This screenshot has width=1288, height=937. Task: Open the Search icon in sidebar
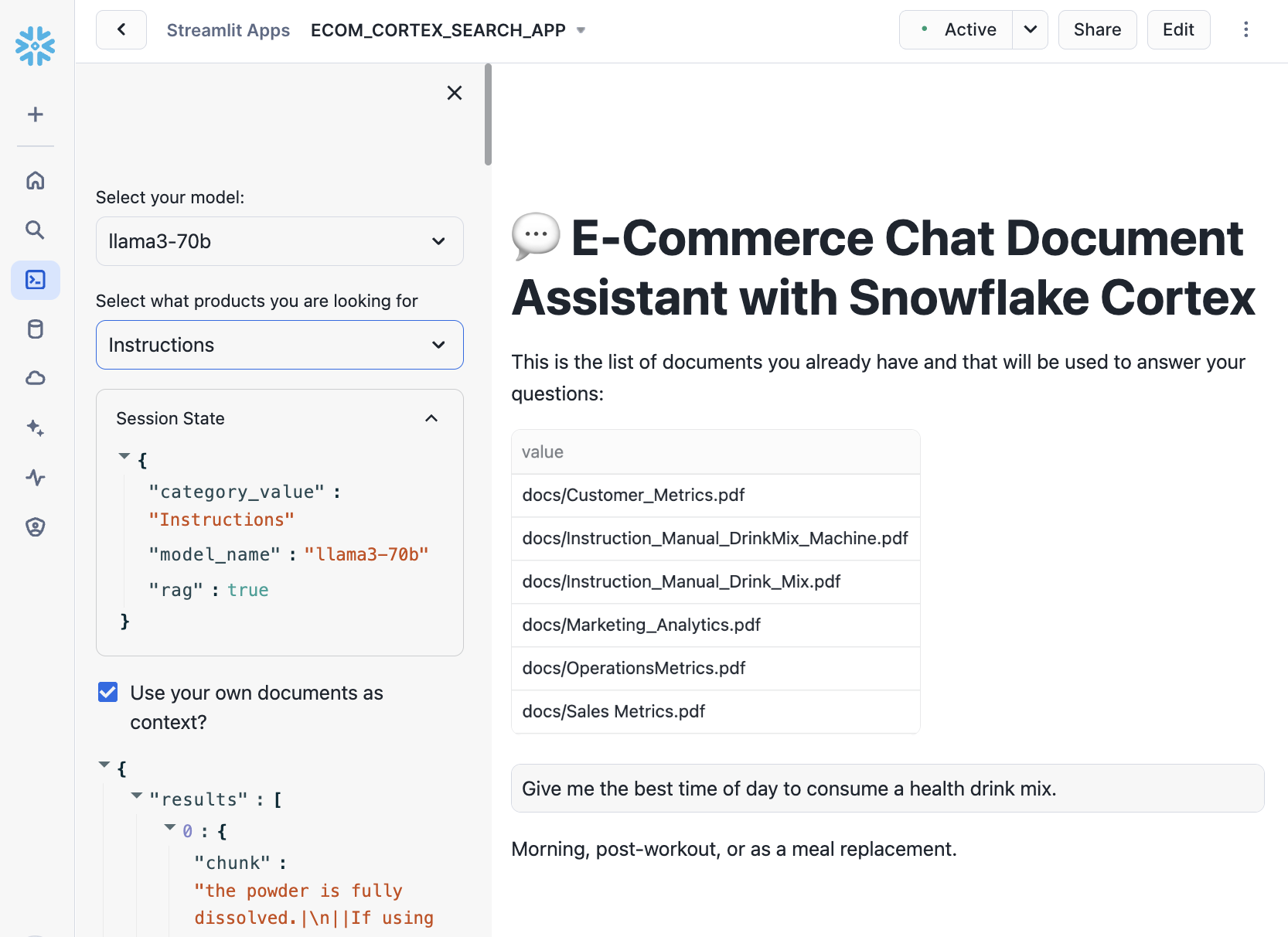tap(36, 230)
